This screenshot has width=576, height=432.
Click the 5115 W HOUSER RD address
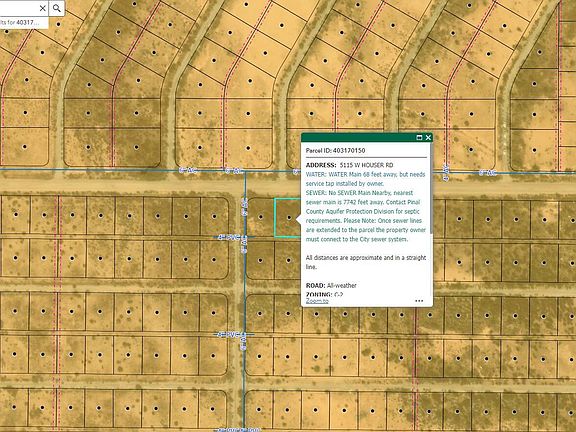[x=366, y=165]
